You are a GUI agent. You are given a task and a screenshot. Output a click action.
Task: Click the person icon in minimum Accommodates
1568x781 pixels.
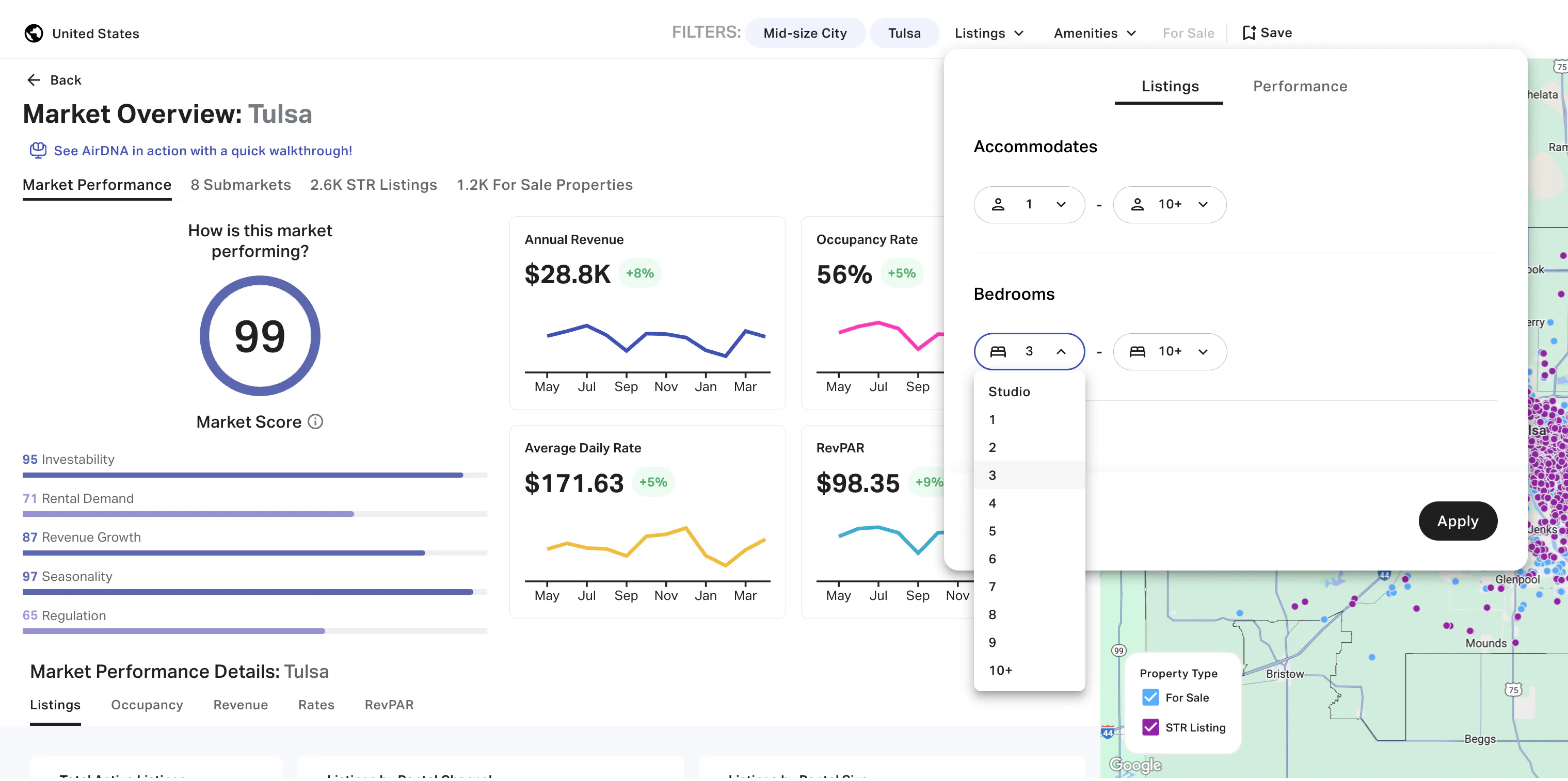(998, 204)
